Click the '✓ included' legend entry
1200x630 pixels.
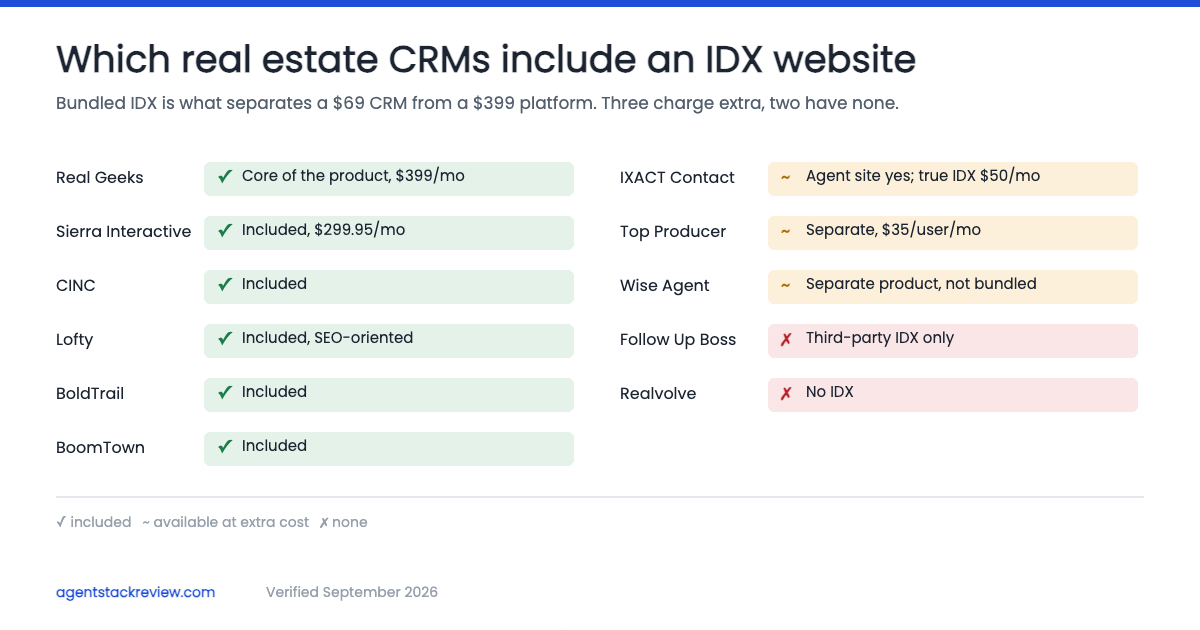click(x=94, y=522)
